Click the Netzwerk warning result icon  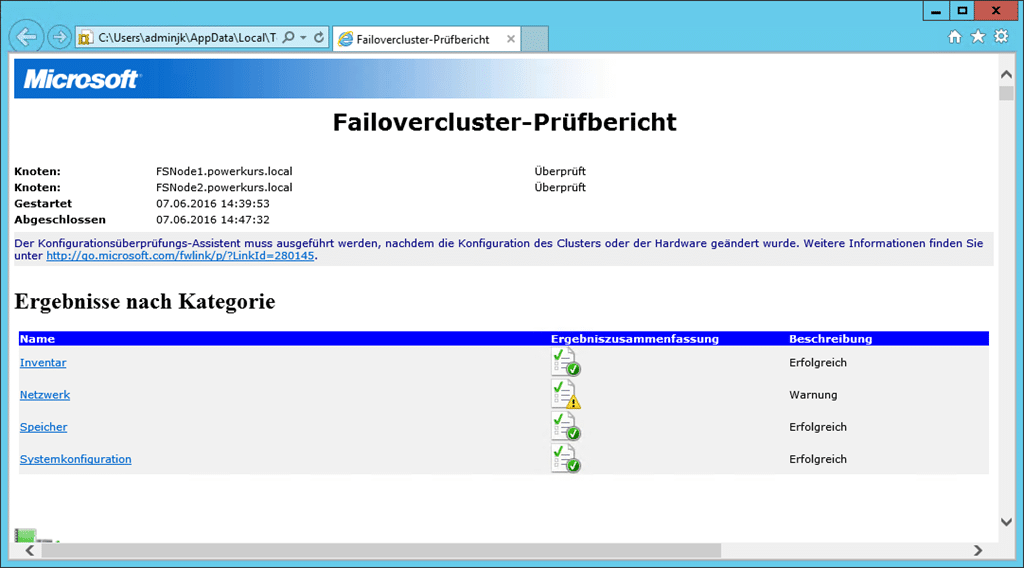[x=565, y=395]
